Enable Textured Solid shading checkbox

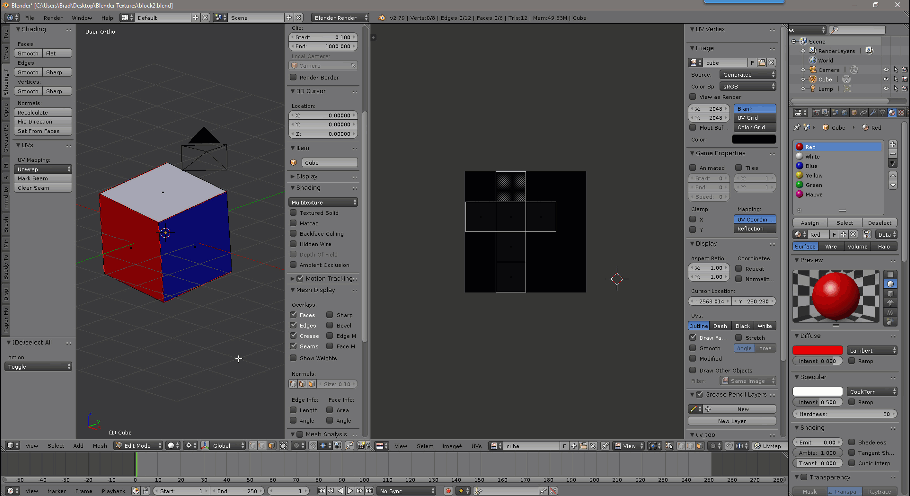click(293, 213)
